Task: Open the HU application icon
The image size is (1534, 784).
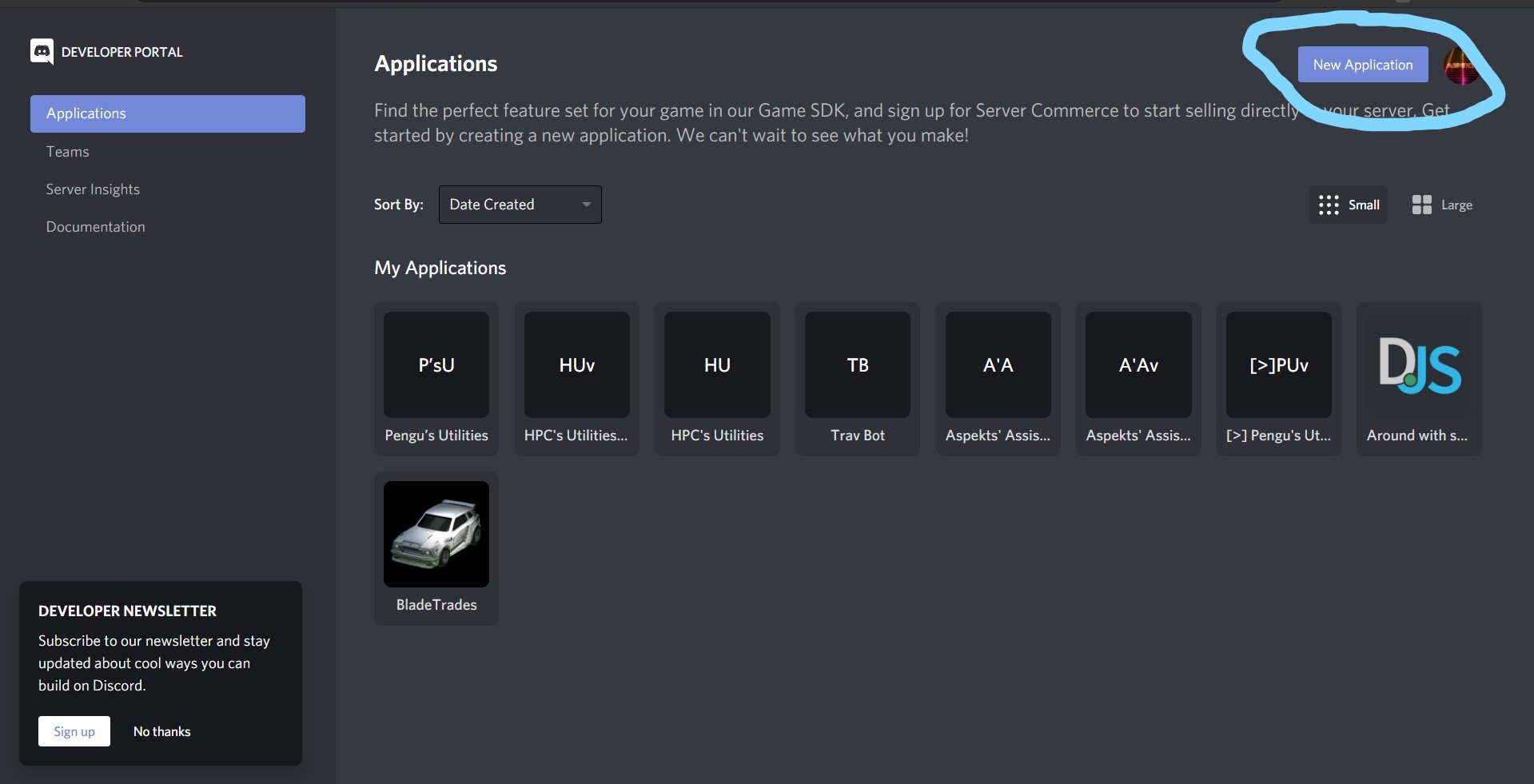Action: [717, 365]
